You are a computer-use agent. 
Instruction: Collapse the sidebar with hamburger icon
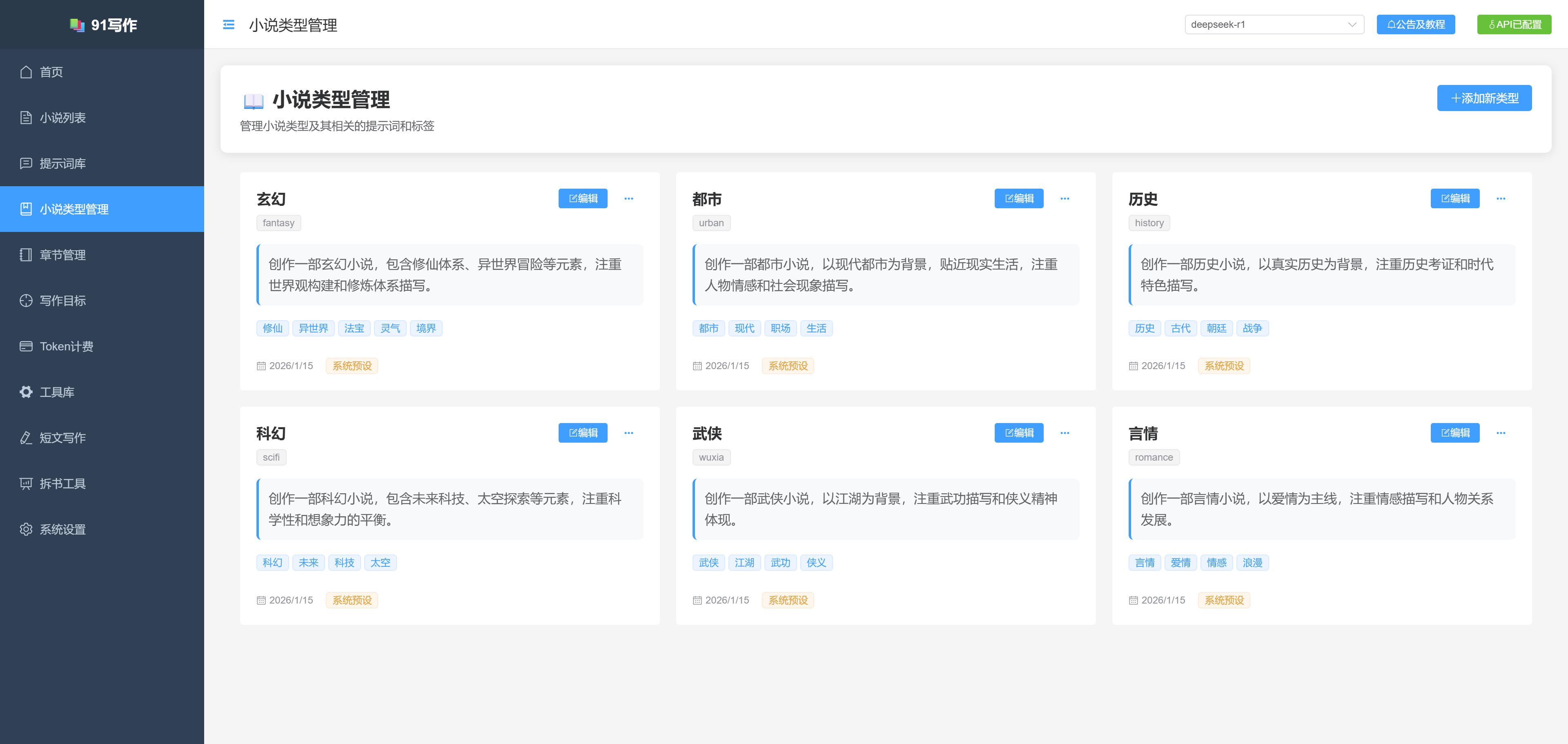click(228, 25)
